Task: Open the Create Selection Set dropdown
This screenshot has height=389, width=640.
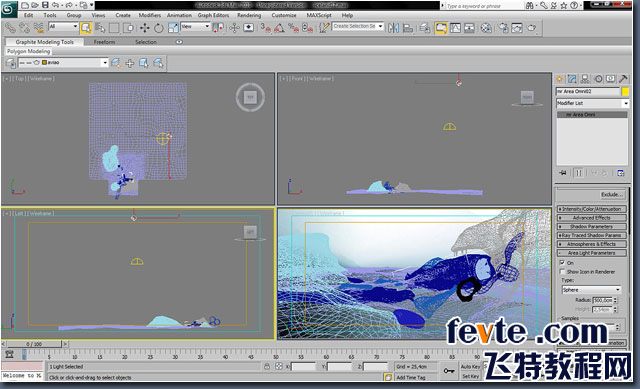Action: 358,27
